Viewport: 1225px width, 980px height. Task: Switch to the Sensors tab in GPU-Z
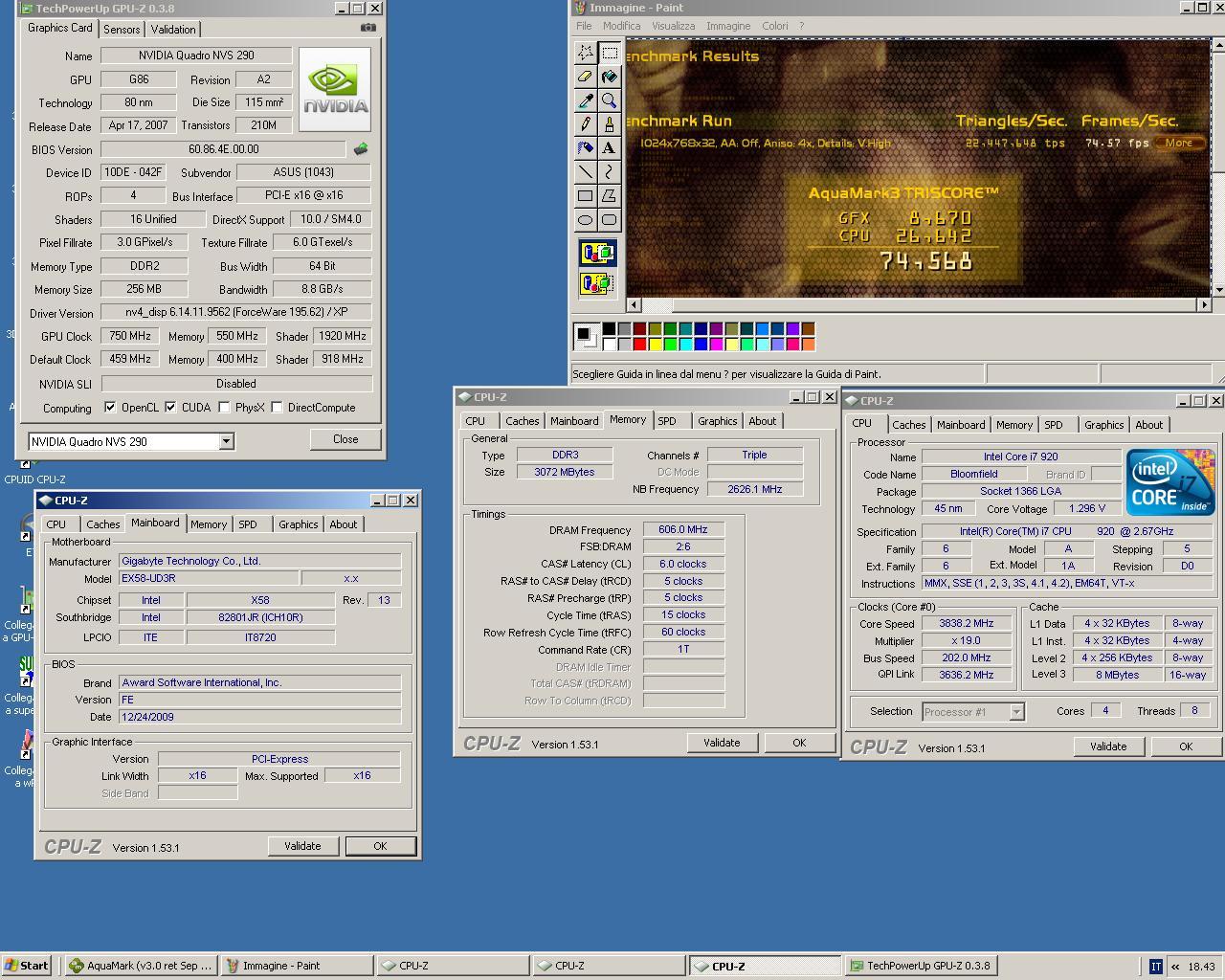[x=122, y=30]
